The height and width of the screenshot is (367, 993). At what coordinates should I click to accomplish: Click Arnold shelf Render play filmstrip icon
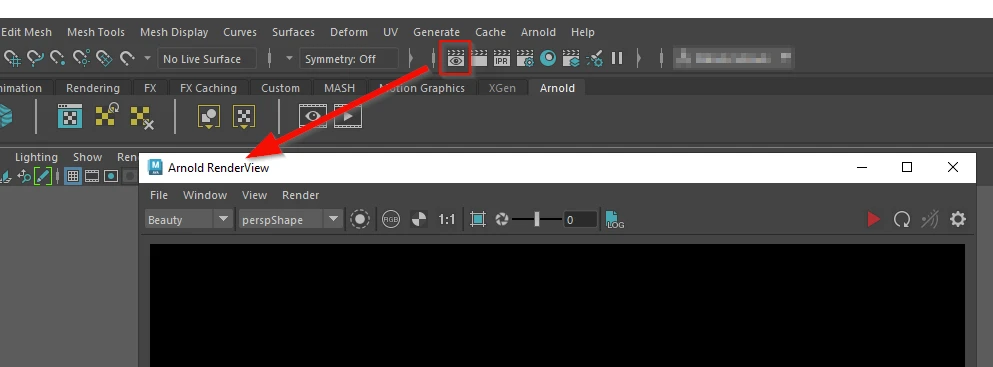[348, 116]
